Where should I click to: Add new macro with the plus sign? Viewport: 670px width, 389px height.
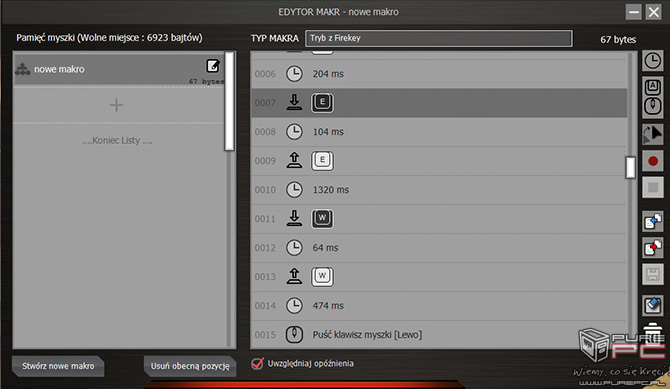pos(116,105)
